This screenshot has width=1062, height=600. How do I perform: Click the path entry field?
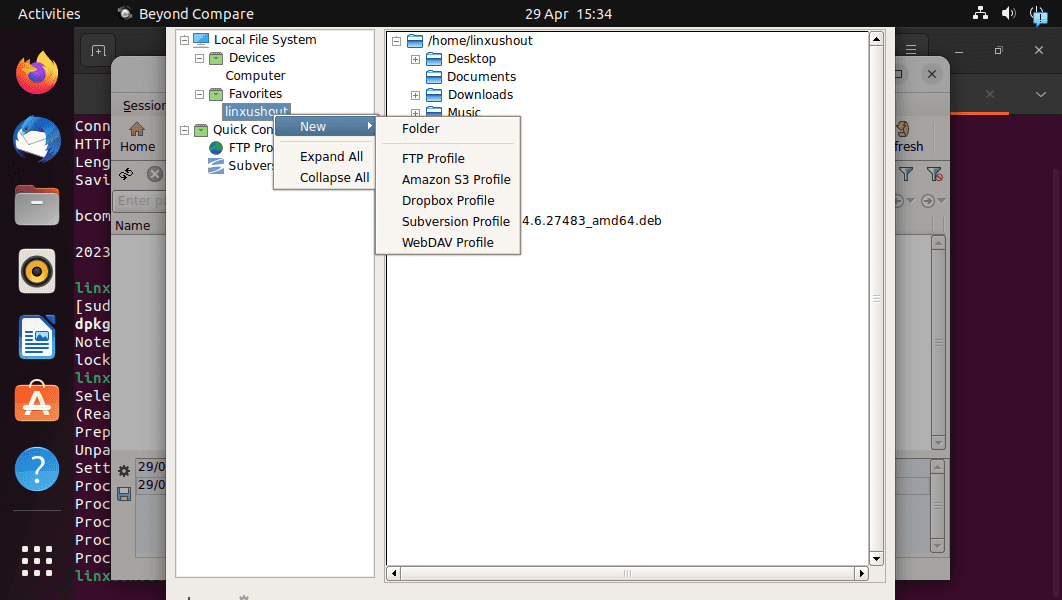(x=140, y=200)
